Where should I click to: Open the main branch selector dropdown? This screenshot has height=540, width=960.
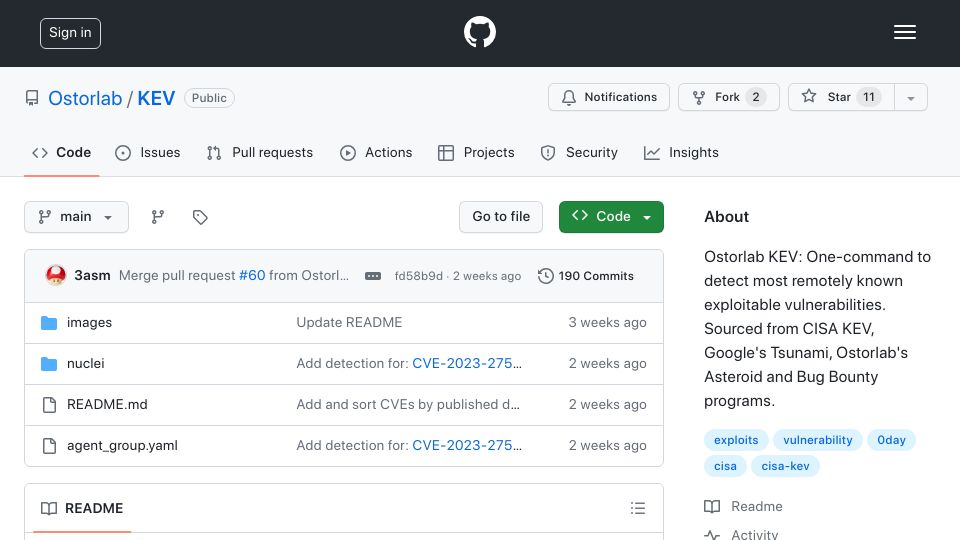(x=77, y=217)
